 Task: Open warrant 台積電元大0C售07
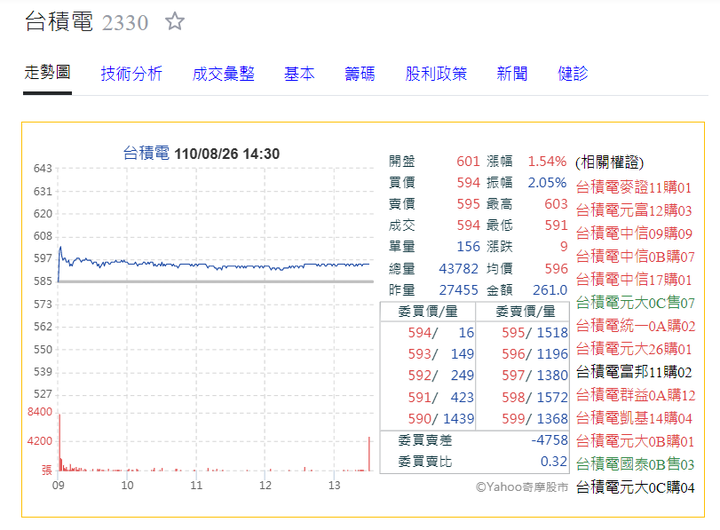(635, 303)
